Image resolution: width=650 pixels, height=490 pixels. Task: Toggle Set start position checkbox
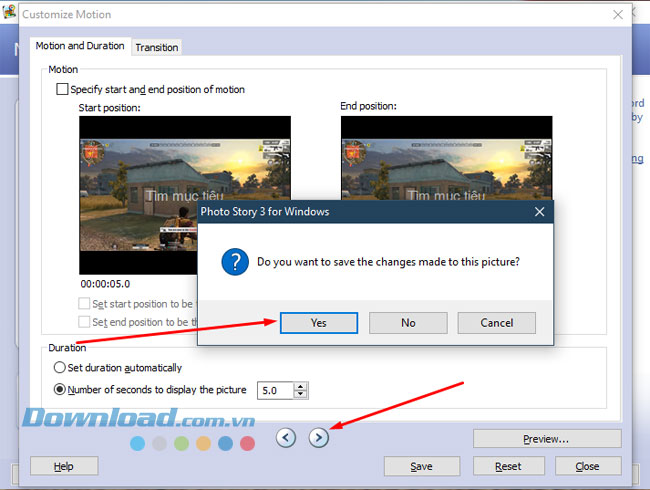pyautogui.click(x=84, y=303)
